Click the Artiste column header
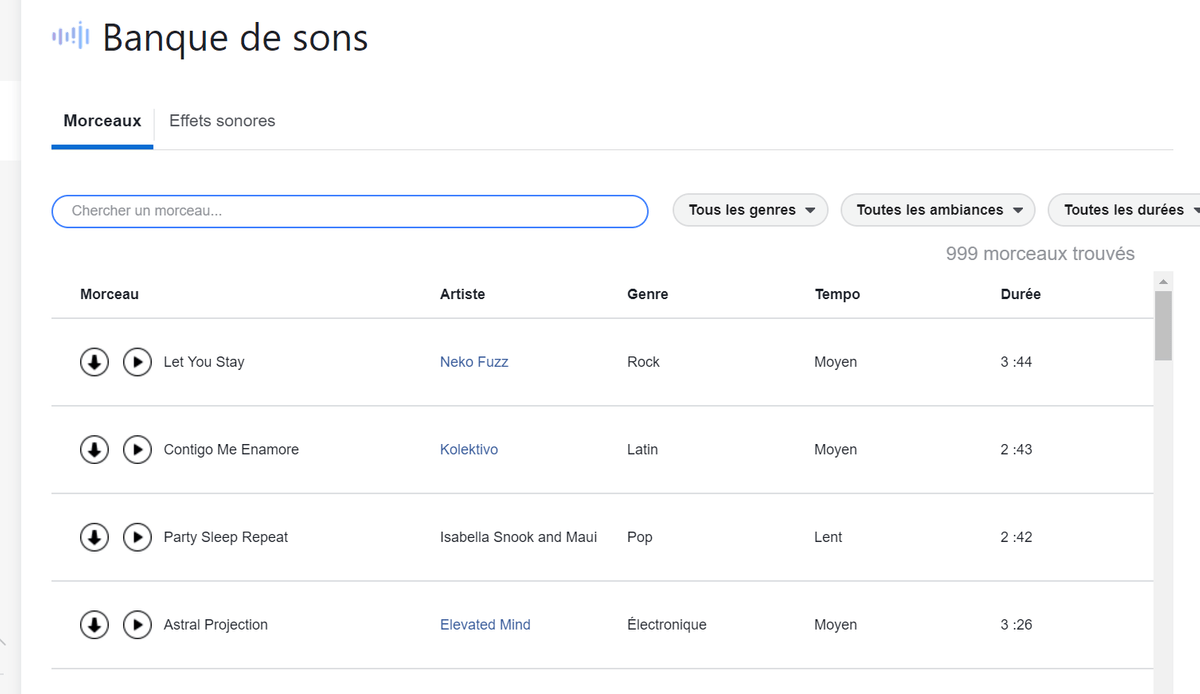This screenshot has width=1200, height=694. point(463,294)
